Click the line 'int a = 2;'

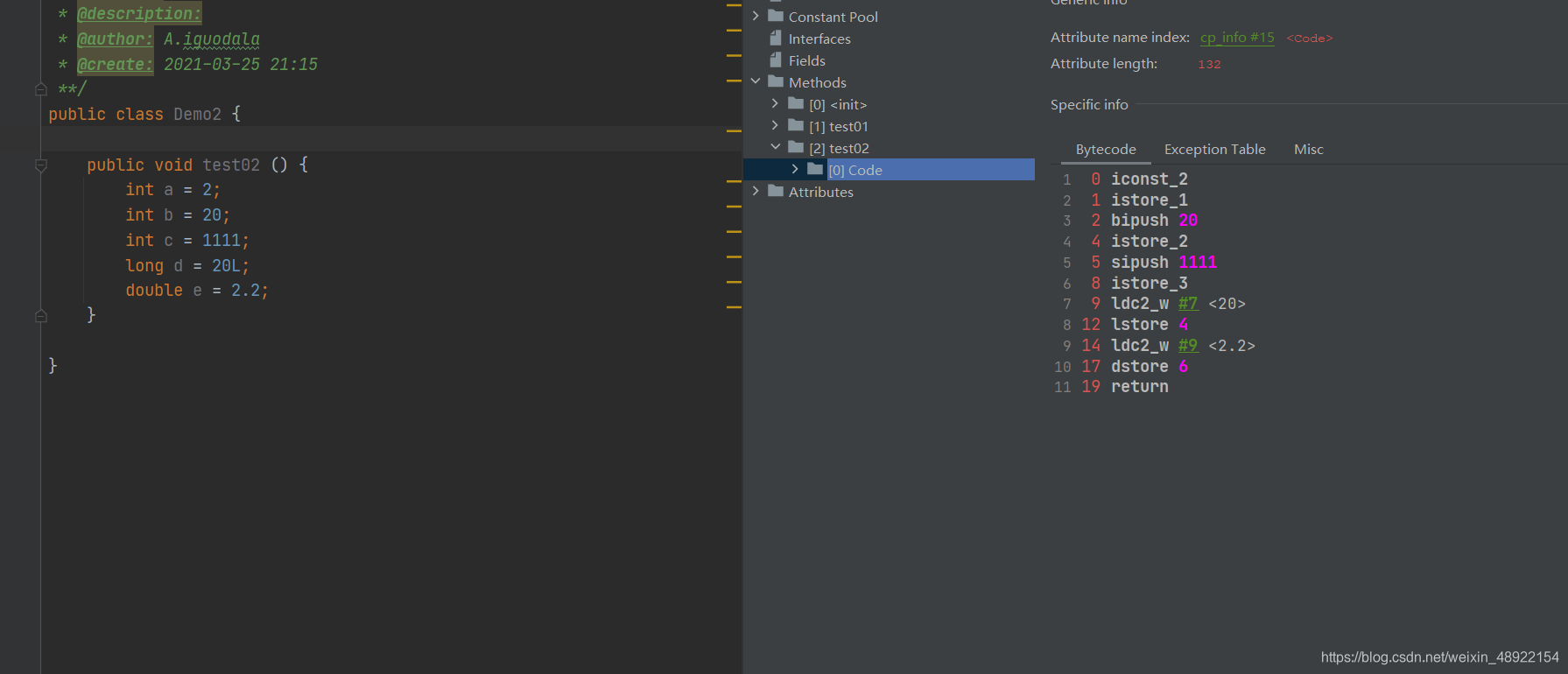click(x=173, y=190)
